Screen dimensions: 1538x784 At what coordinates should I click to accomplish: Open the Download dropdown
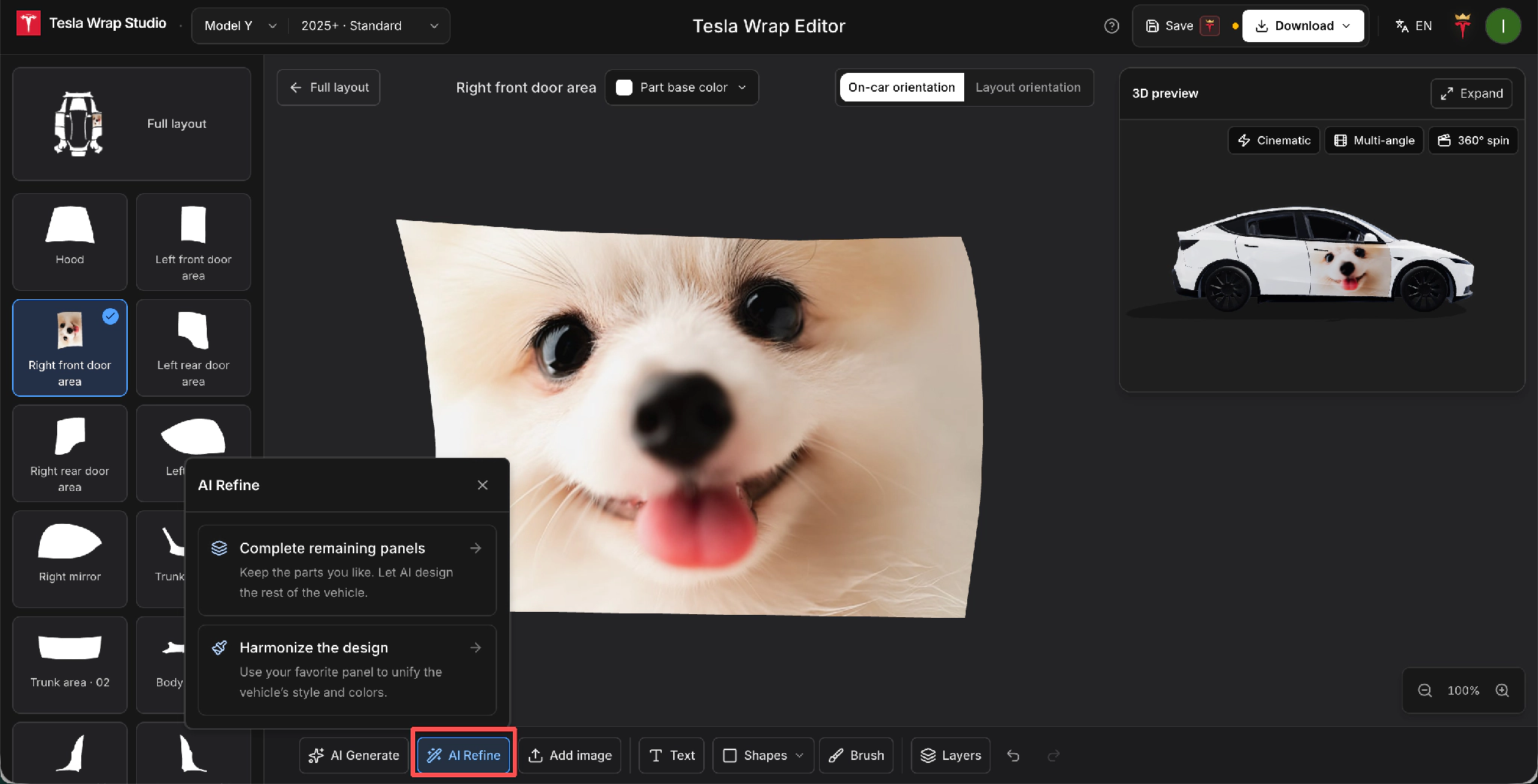[x=1303, y=26]
